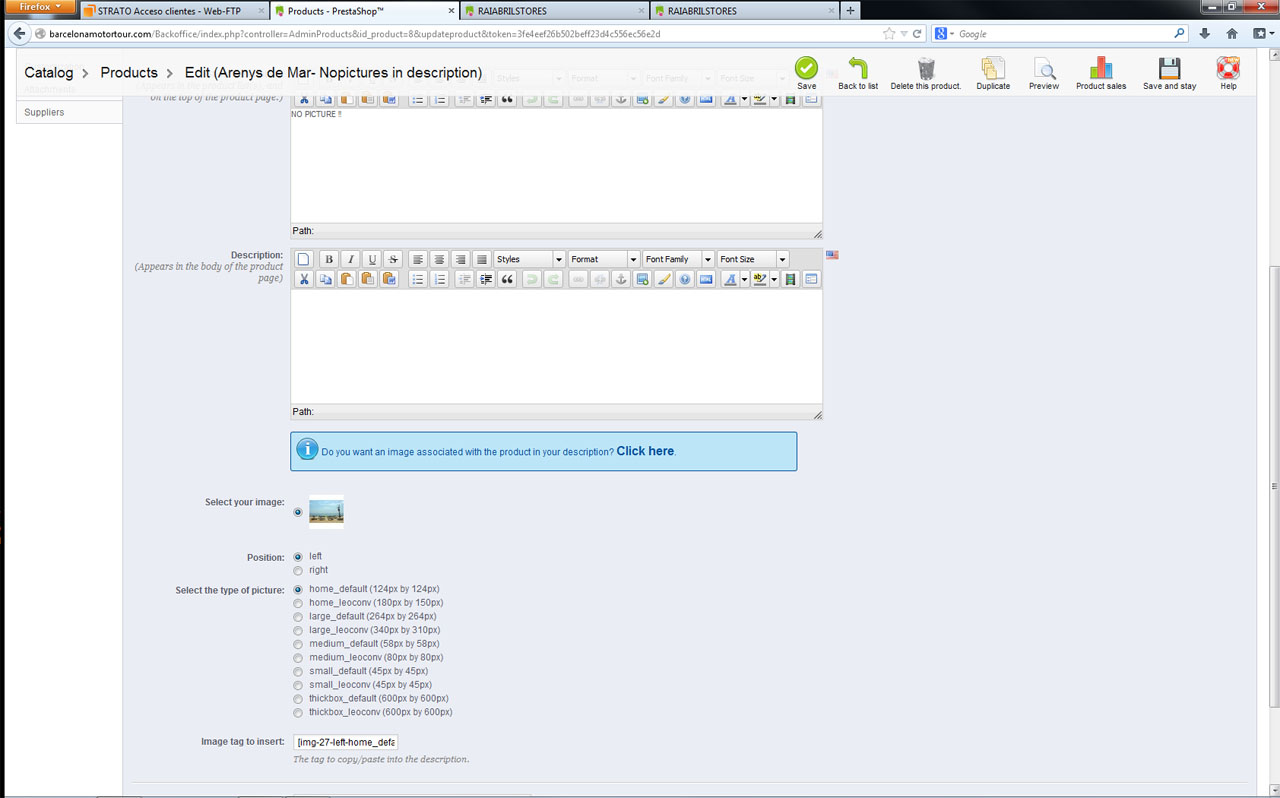Viewport: 1280px width, 798px height.
Task: Click New document in Description editor
Action: pos(304,259)
